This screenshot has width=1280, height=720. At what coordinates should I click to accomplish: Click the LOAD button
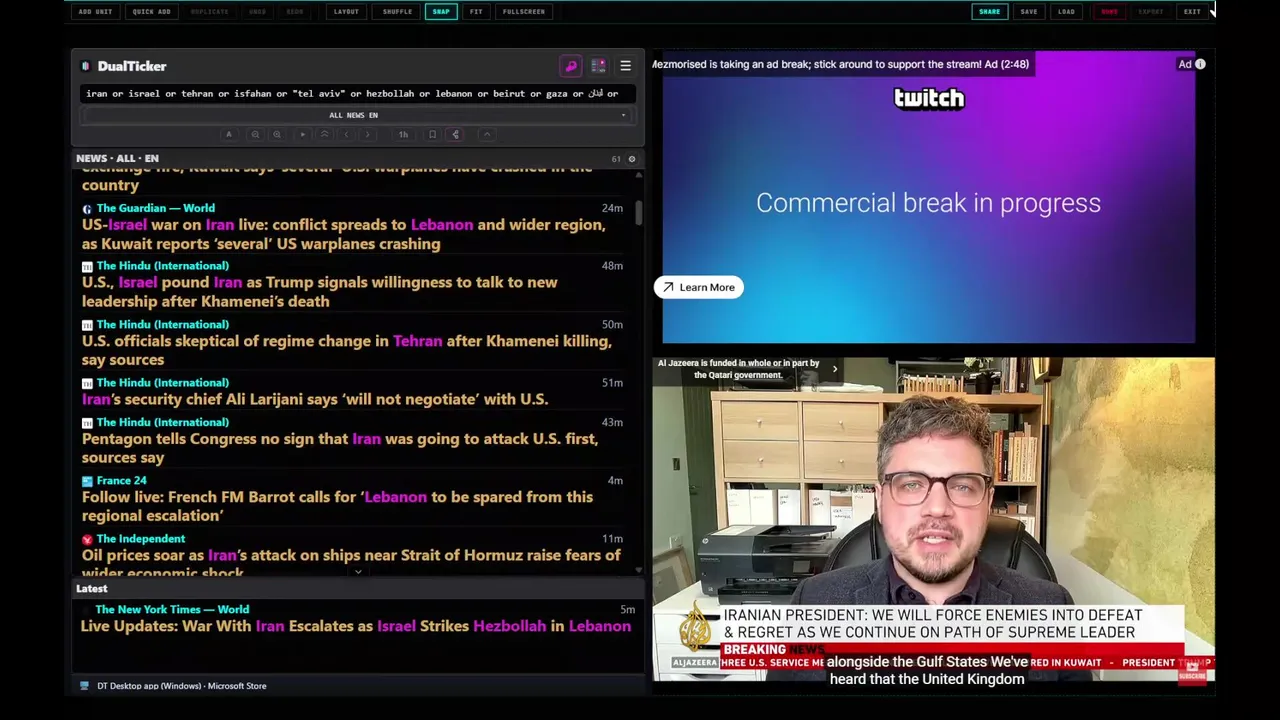[1066, 12]
